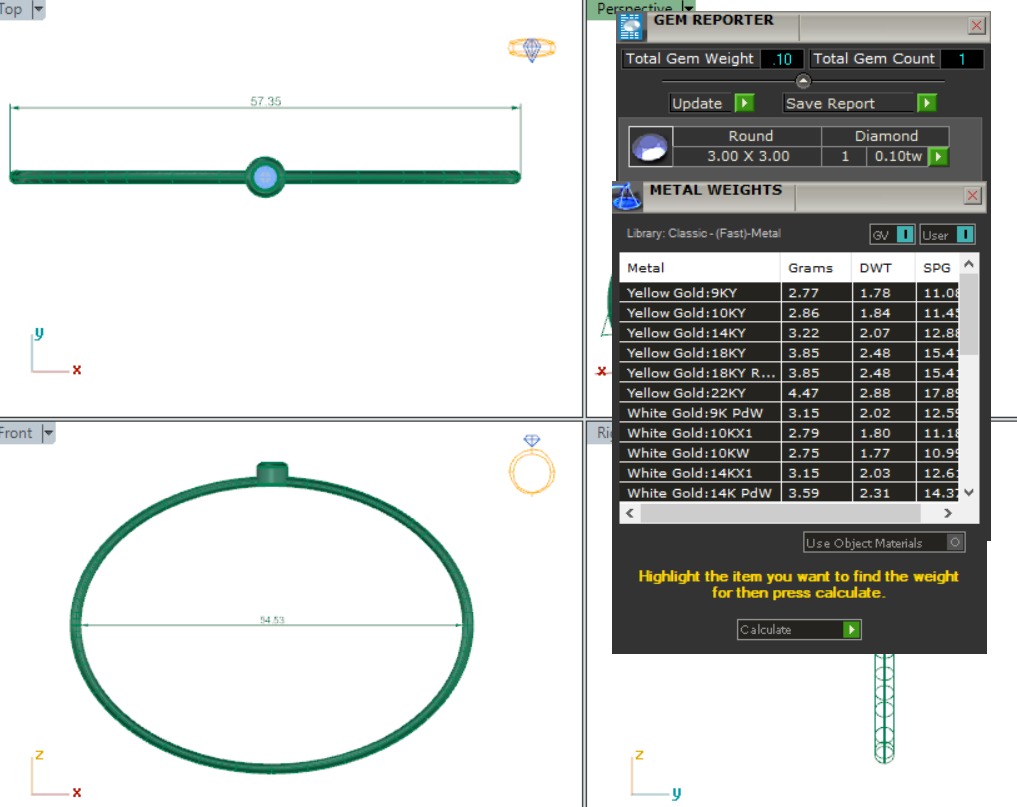The width and height of the screenshot is (1017, 807).
Task: Click the Front viewport label
Action: click(16, 433)
